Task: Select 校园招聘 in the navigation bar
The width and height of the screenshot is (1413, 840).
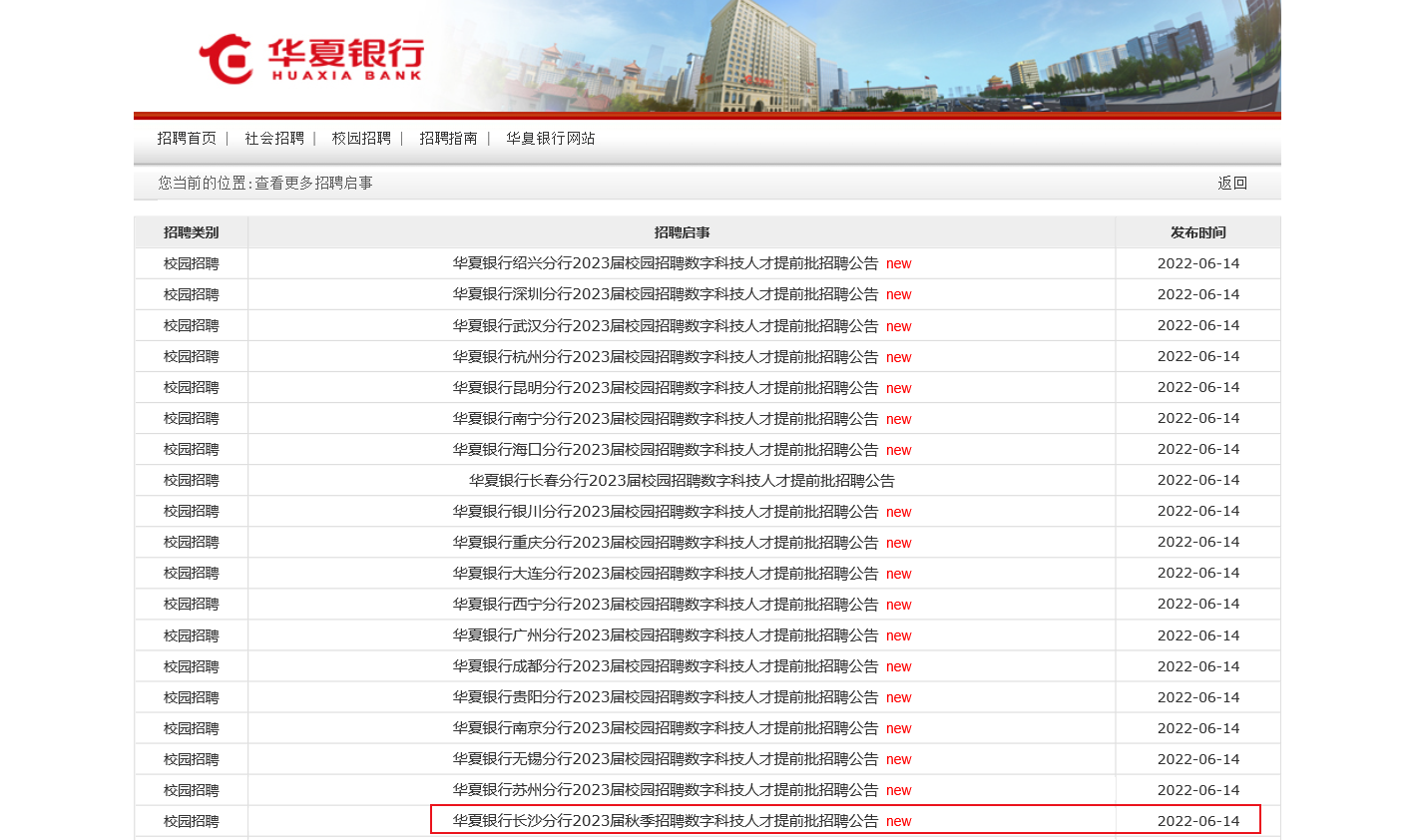Action: tap(361, 139)
